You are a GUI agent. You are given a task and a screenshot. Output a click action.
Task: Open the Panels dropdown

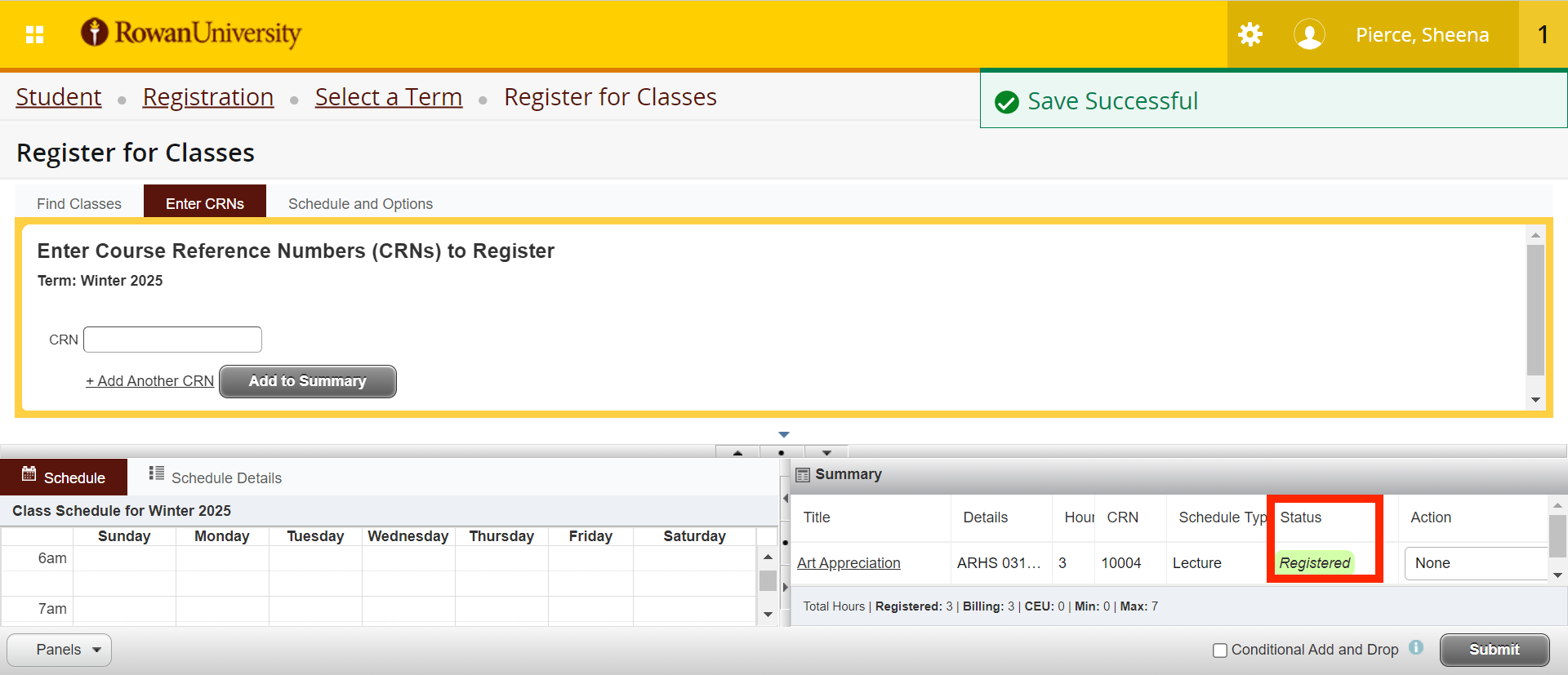coord(60,650)
